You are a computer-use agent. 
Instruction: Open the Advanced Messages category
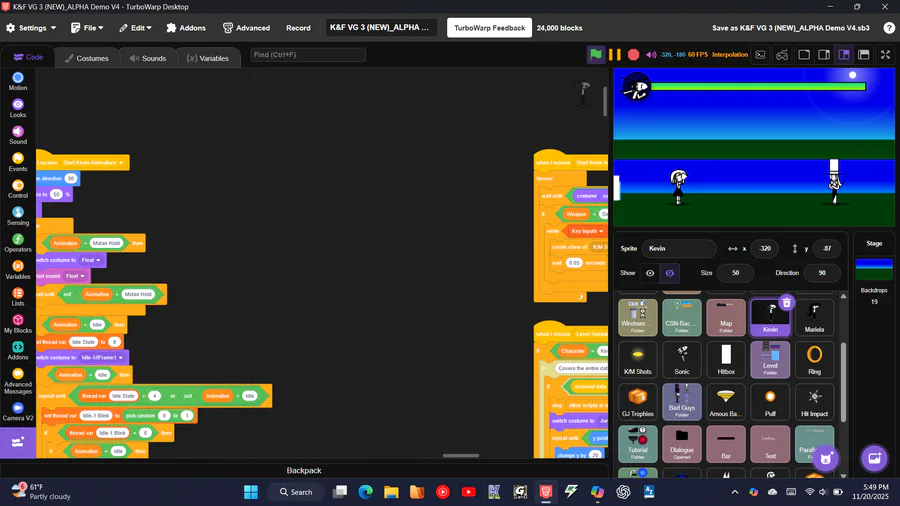[x=18, y=382]
